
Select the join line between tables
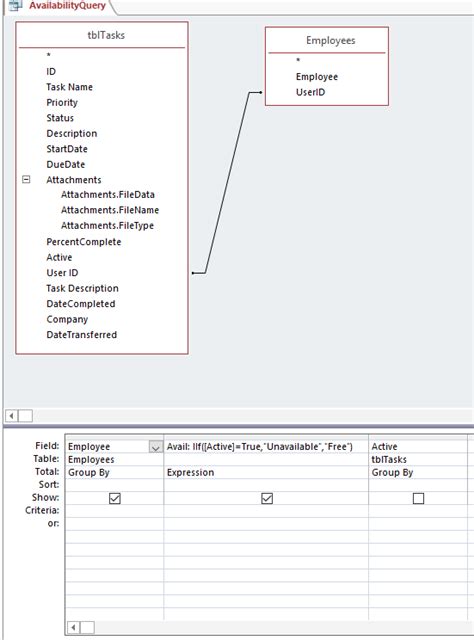click(x=227, y=183)
